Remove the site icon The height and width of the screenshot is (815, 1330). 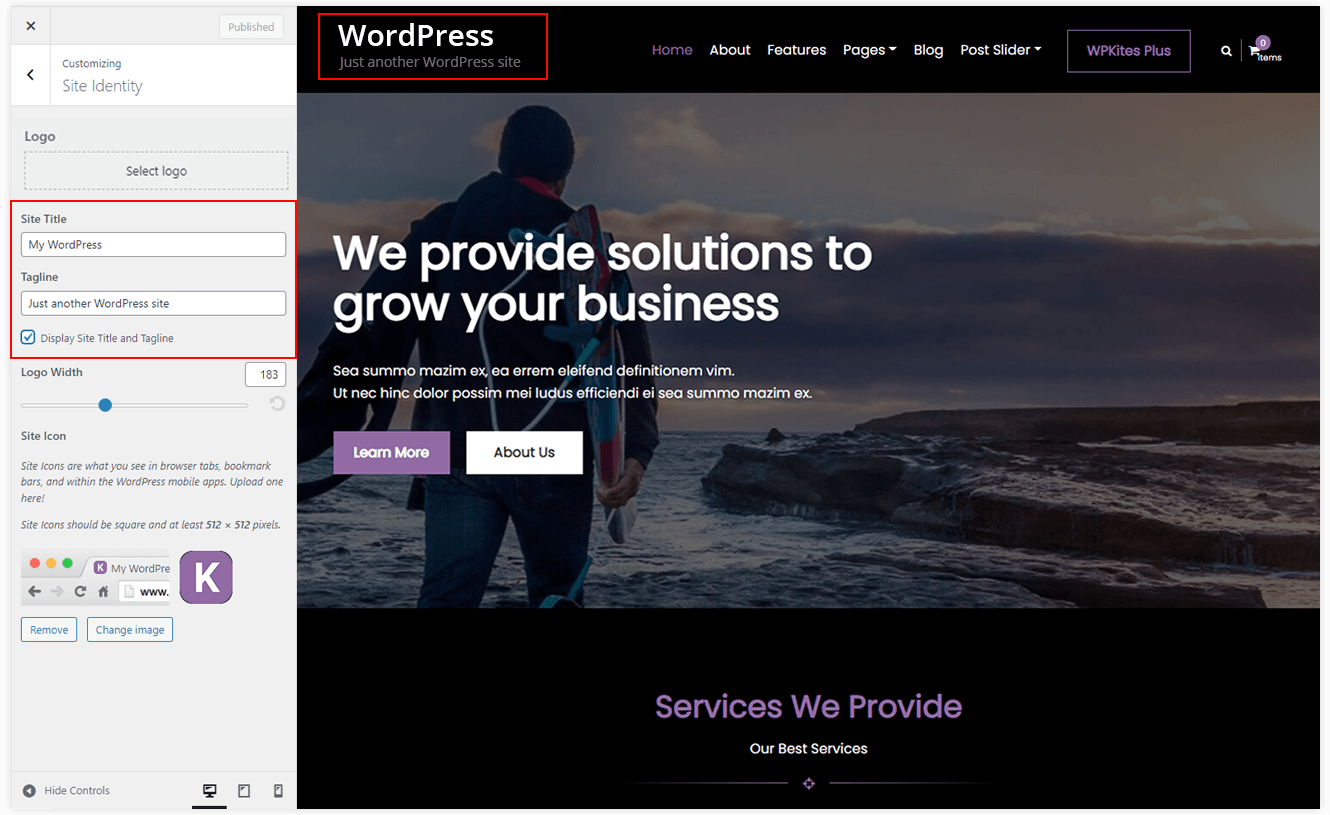pos(49,630)
